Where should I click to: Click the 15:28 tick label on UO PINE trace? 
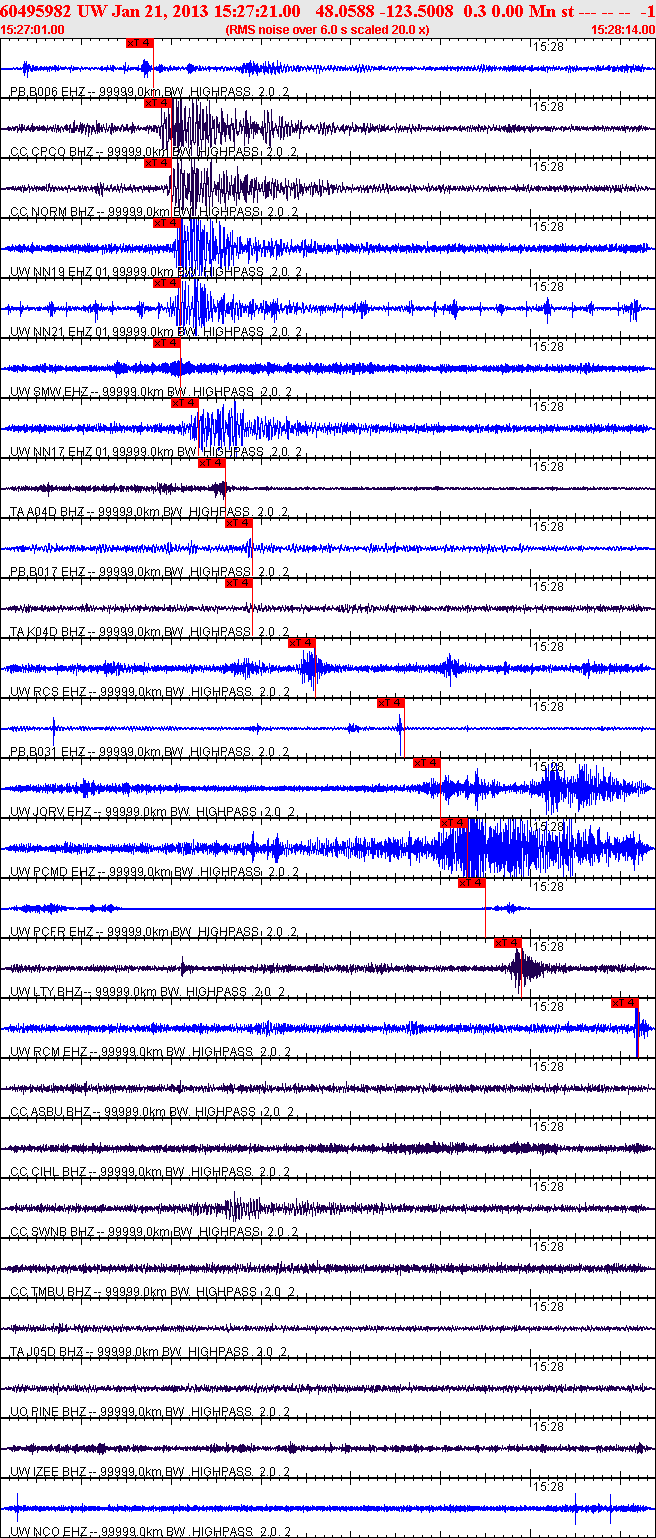coord(548,1367)
